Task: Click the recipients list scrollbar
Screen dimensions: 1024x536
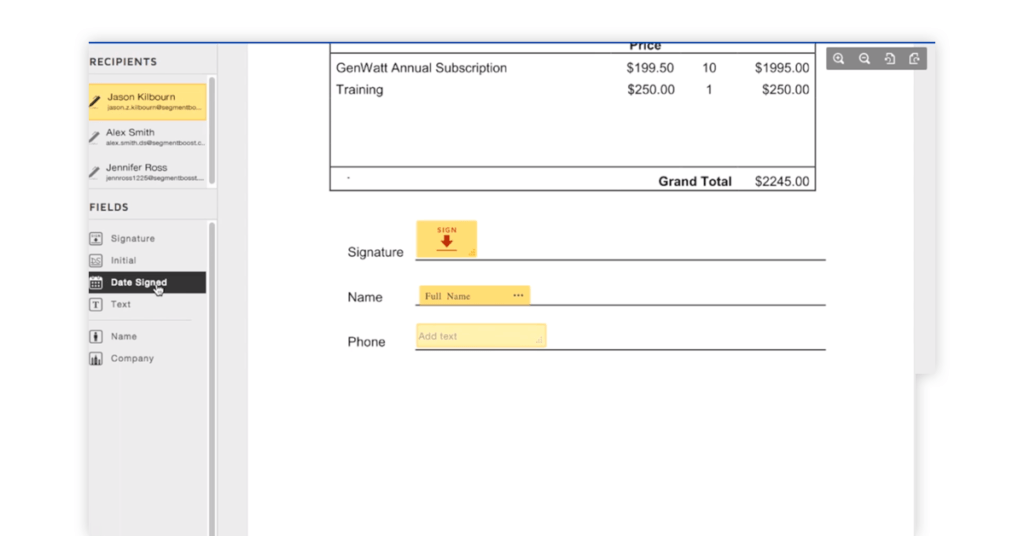Action: (x=212, y=132)
